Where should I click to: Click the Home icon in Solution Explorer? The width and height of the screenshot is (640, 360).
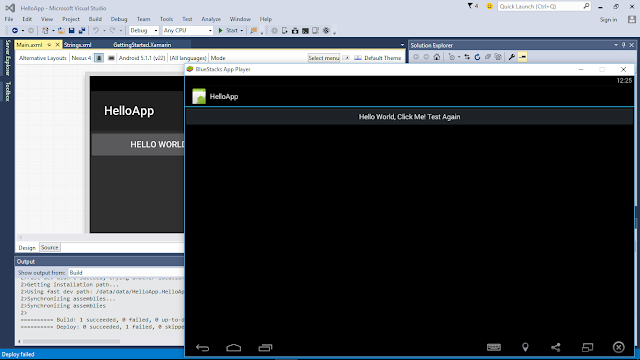click(437, 57)
